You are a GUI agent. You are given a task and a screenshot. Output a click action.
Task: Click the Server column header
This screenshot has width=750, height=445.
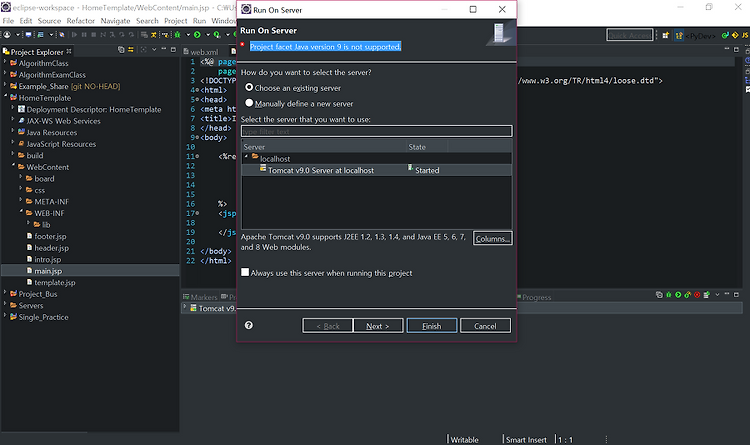click(324, 146)
